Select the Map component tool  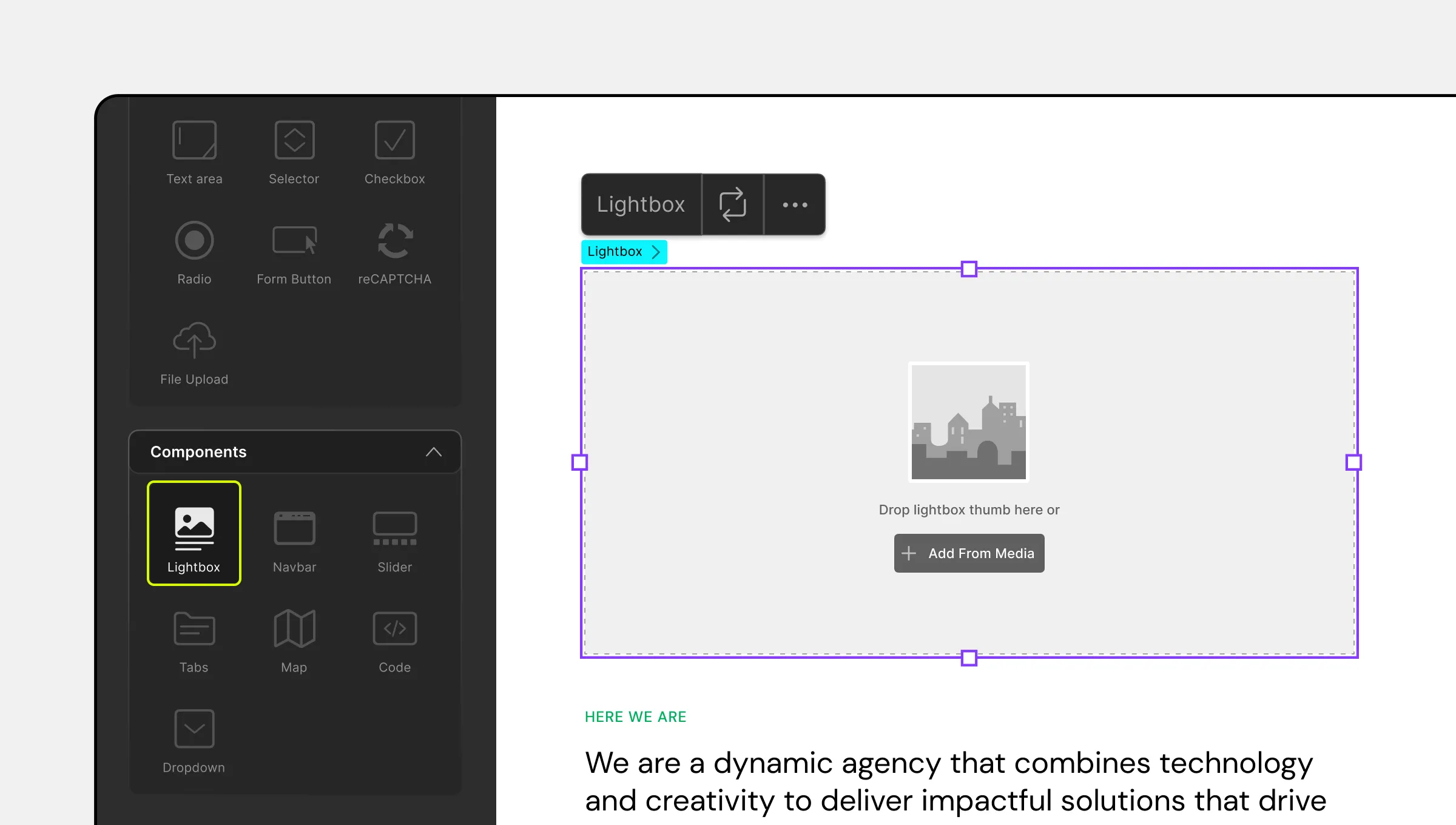(x=294, y=640)
